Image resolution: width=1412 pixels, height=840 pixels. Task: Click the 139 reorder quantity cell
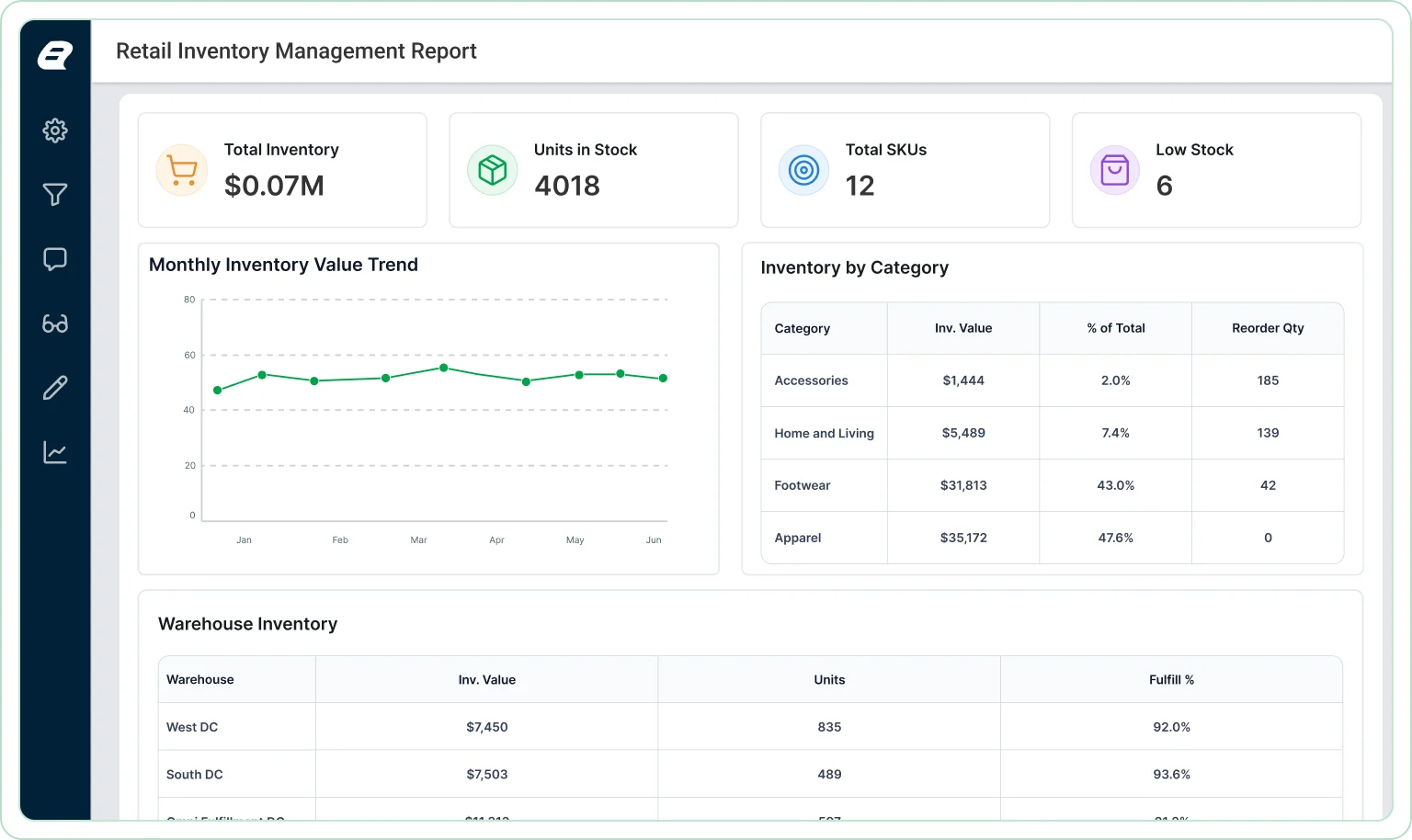1268,433
